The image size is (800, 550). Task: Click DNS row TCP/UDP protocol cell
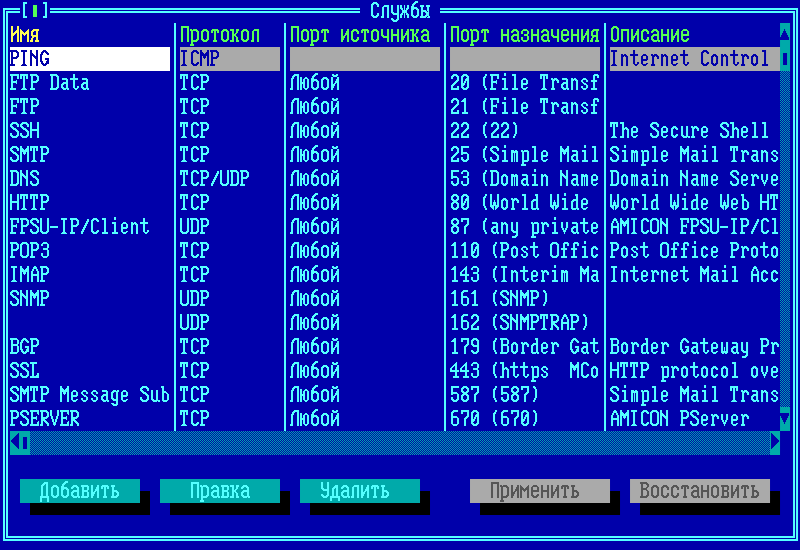[x=214, y=179]
